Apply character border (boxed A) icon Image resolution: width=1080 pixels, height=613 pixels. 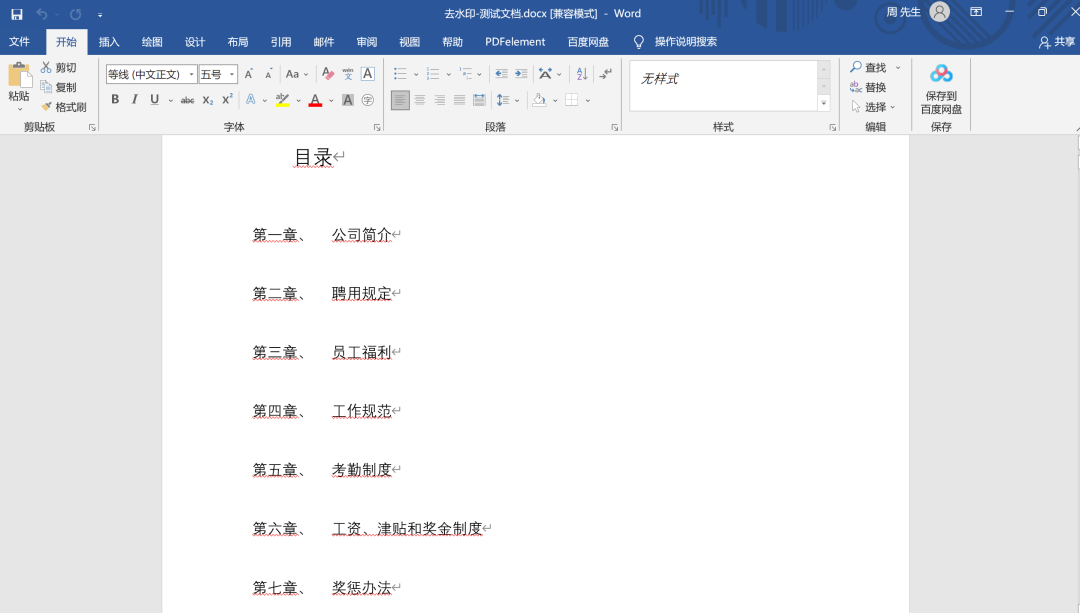click(x=368, y=74)
